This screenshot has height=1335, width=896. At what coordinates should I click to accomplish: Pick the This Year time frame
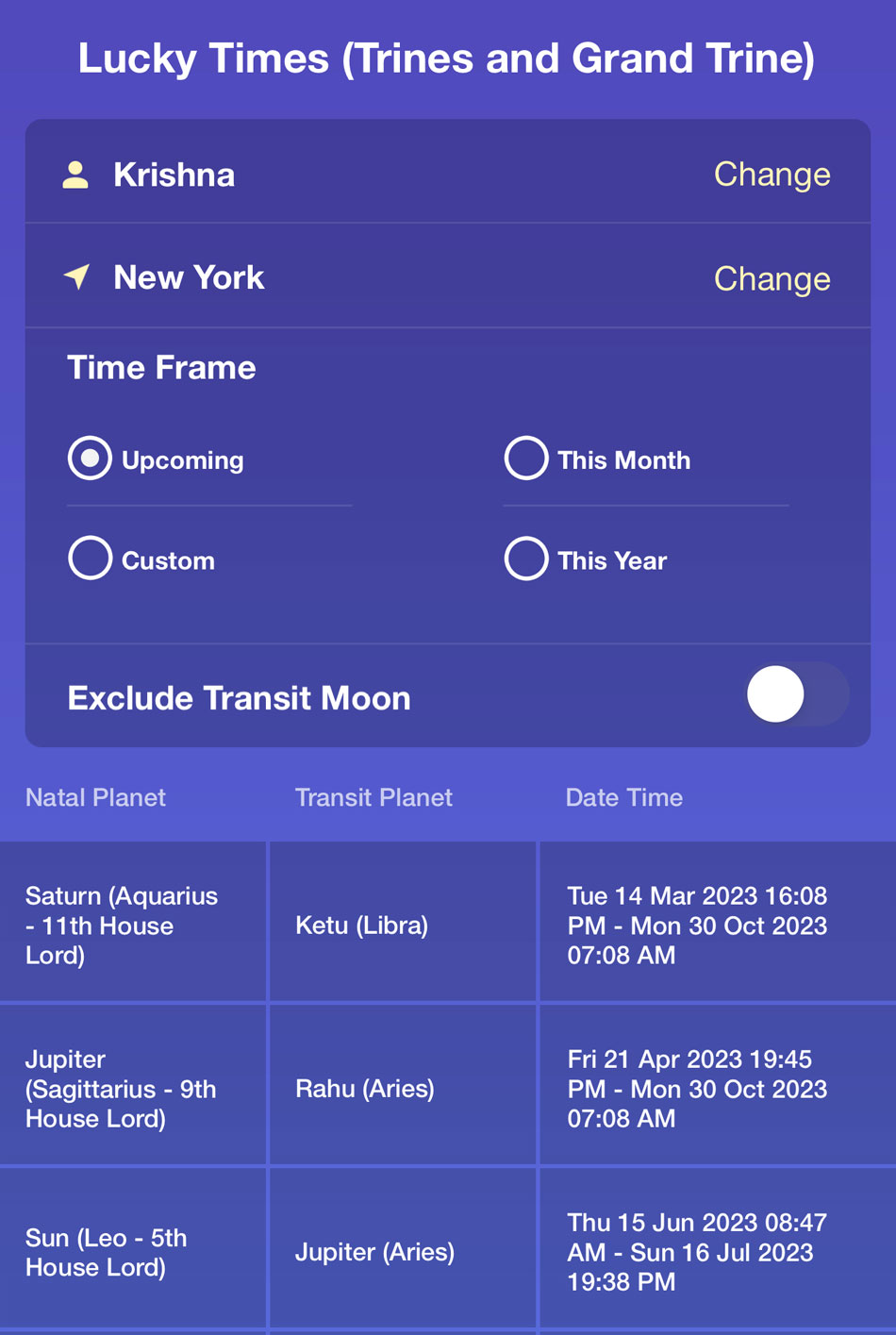pos(526,559)
